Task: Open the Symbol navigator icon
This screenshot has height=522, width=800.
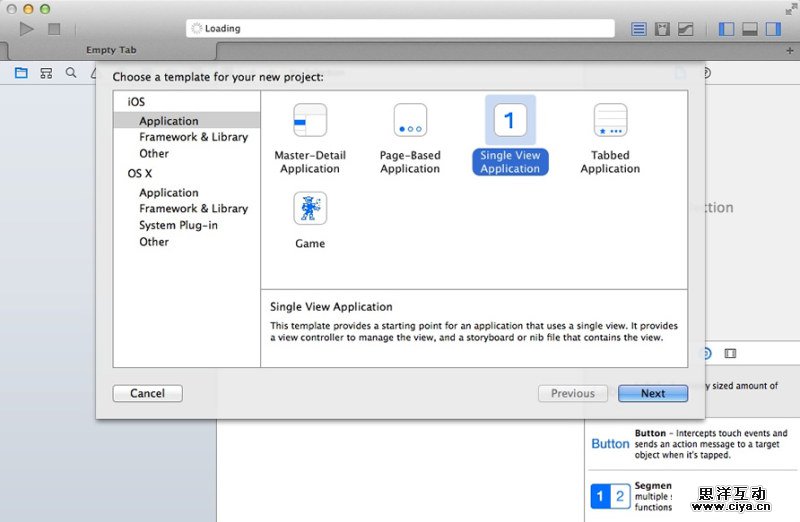Action: [x=46, y=73]
